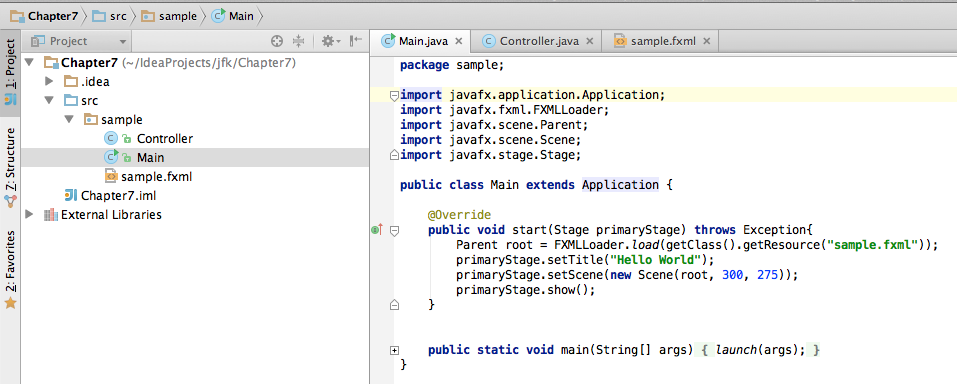Click src in the navigation breadcrumb
This screenshot has width=957, height=384.
[x=109, y=16]
